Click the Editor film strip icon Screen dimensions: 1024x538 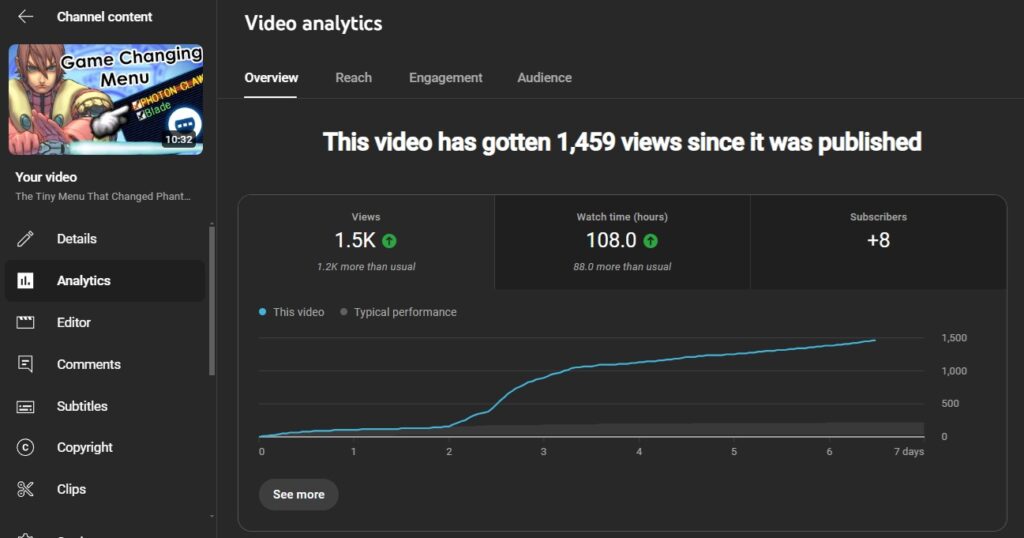[x=26, y=323]
